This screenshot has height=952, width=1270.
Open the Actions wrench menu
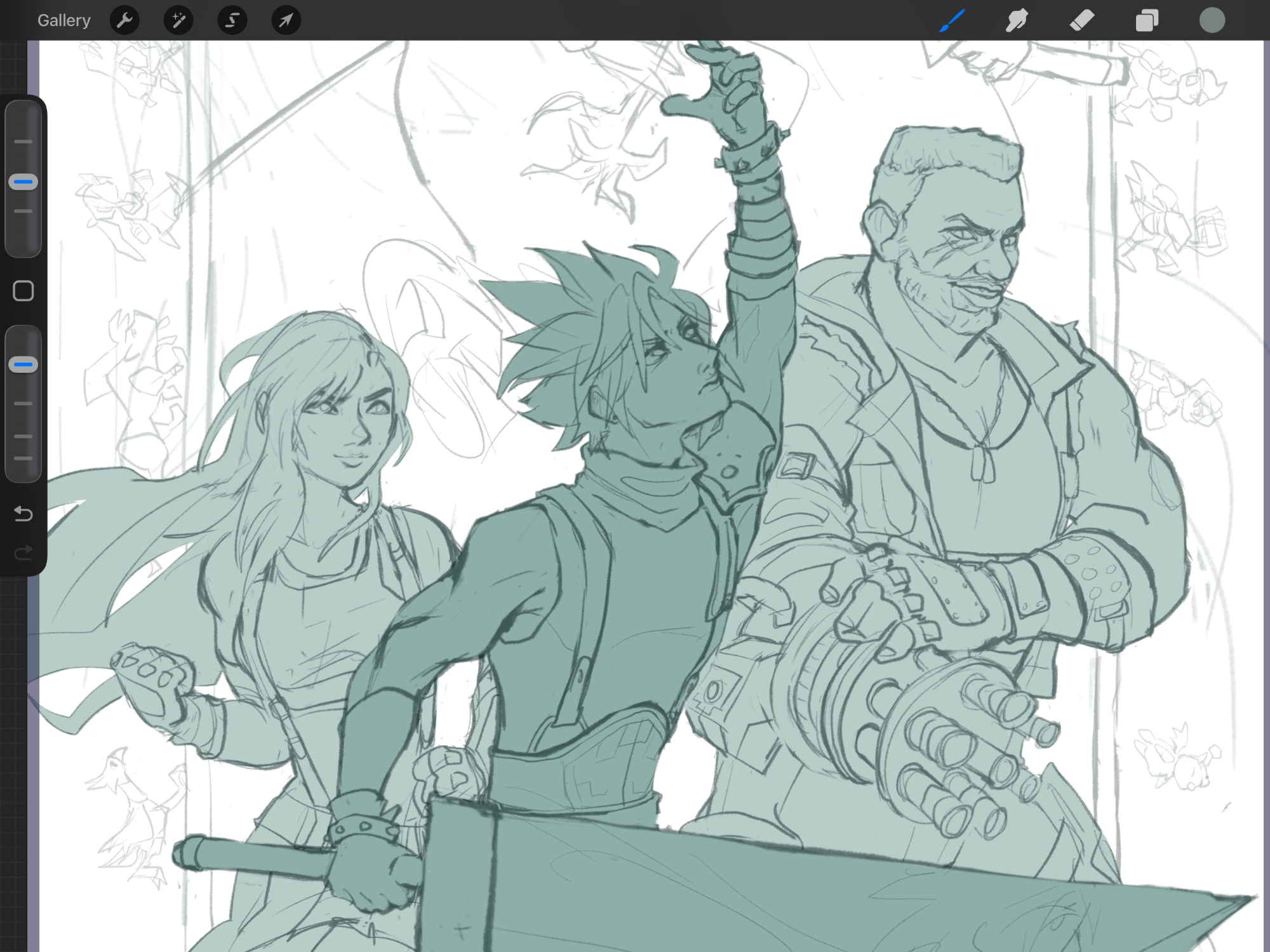[x=124, y=20]
